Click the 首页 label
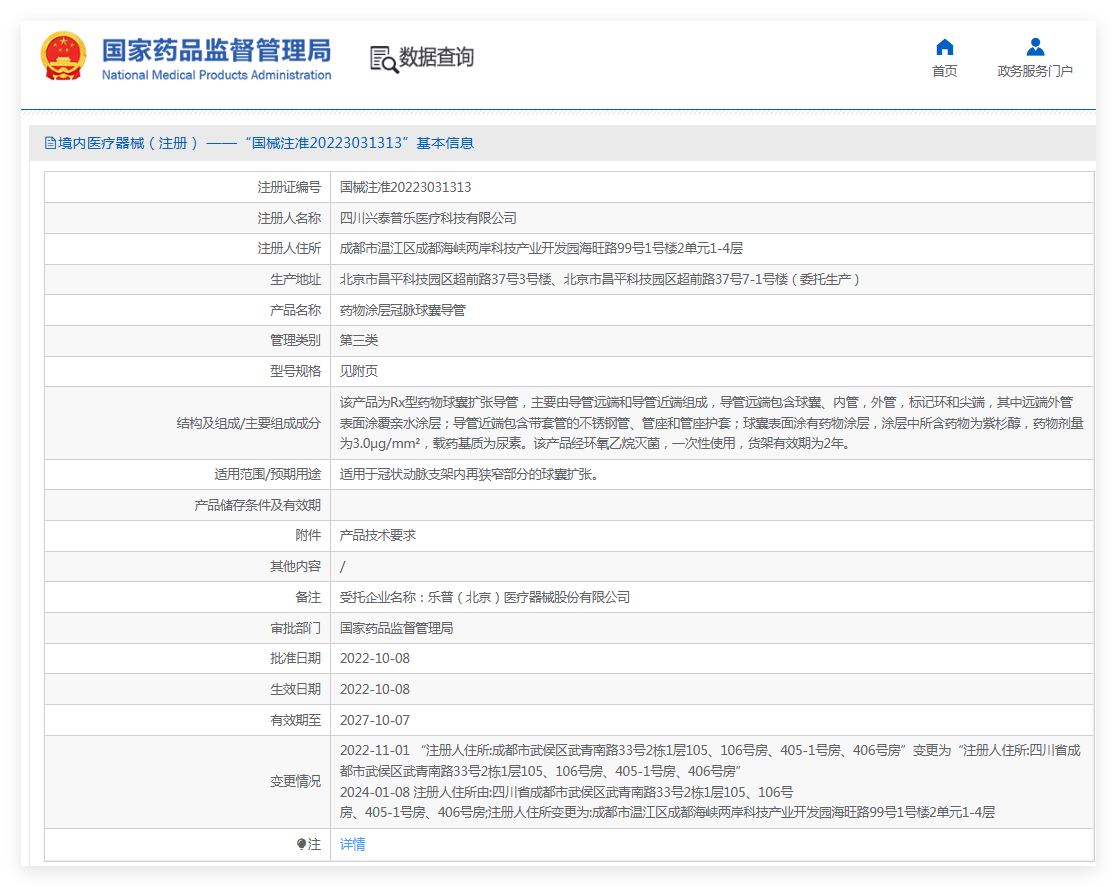The height and width of the screenshot is (887, 1117). click(945, 71)
